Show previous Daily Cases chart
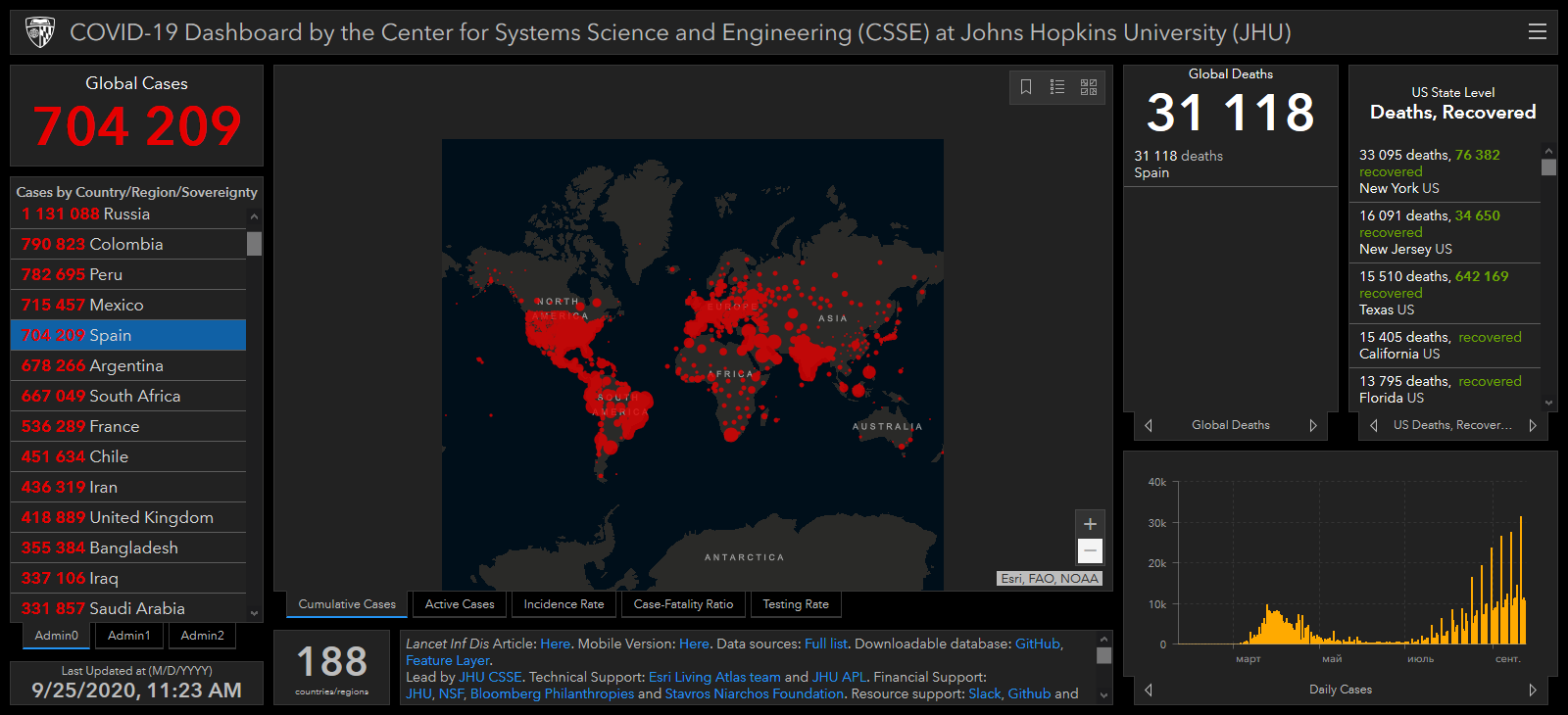1568x715 pixels. pyautogui.click(x=1149, y=690)
